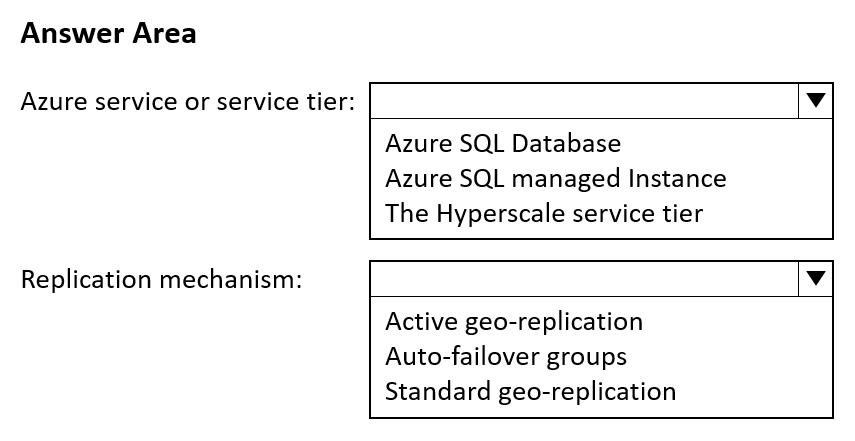Pick the Auto-failover entry in replication list
Screen dimensions: 855x441
[x=506, y=357]
